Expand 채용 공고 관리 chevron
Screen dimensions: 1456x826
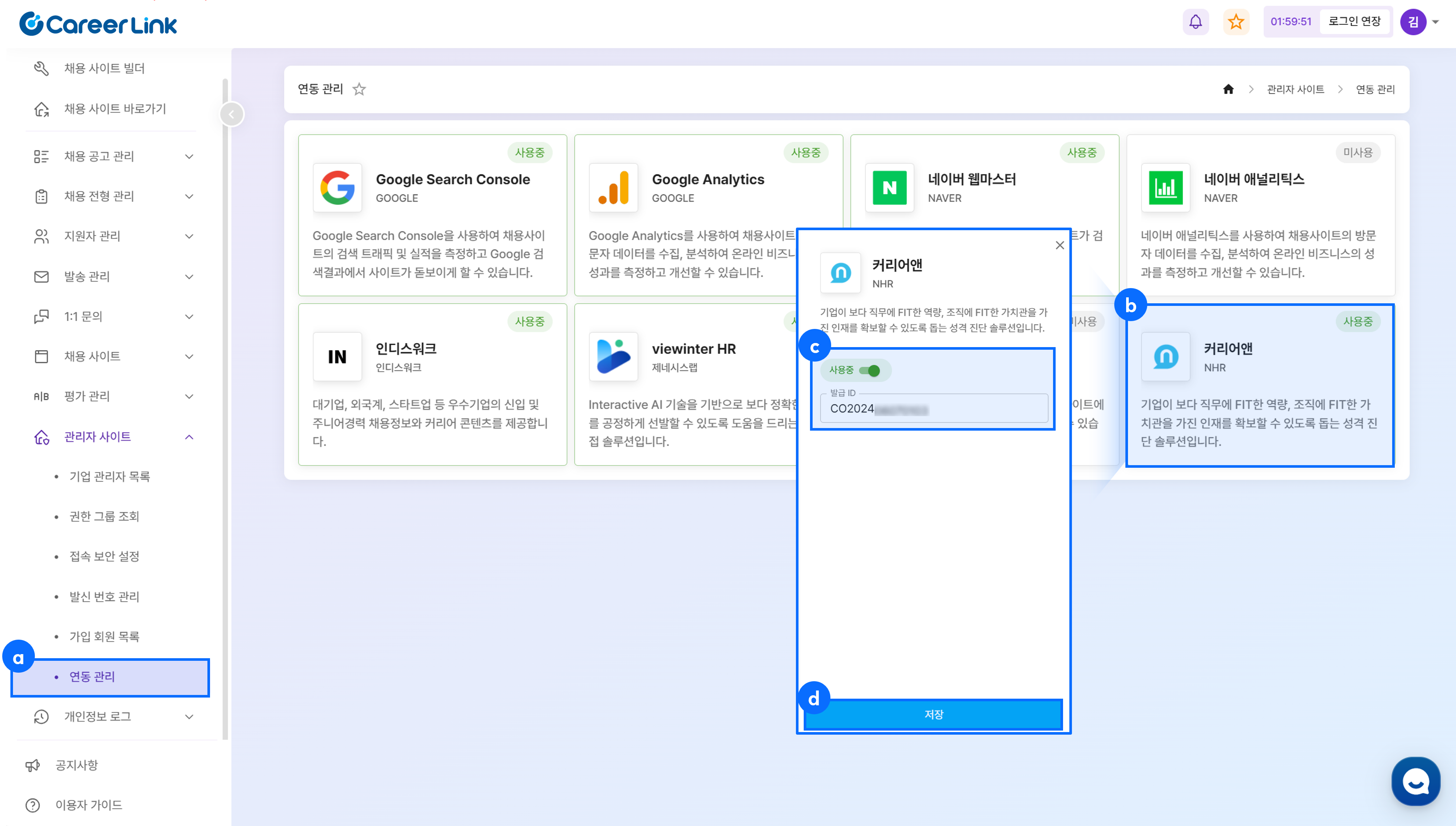point(189,156)
